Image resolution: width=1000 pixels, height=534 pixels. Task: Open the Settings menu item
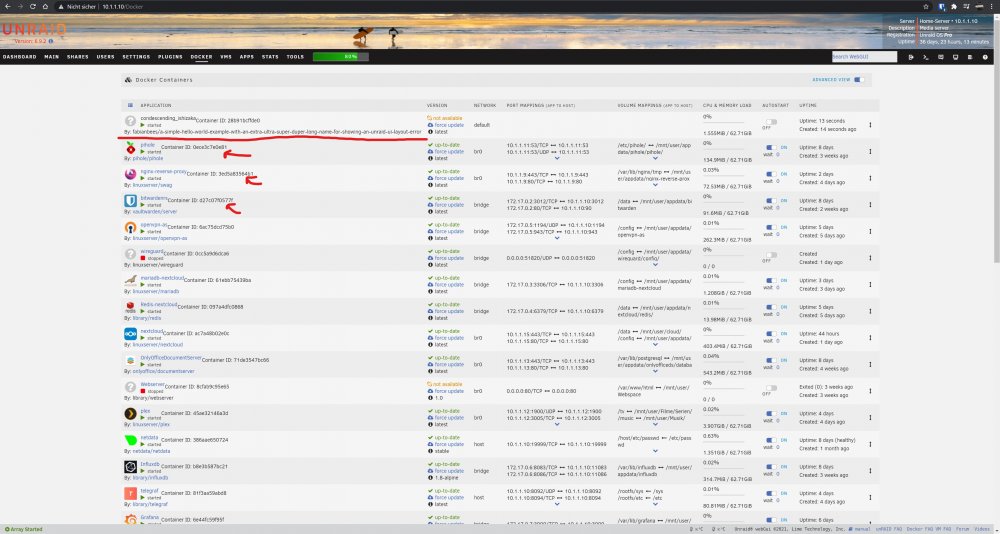pos(136,57)
